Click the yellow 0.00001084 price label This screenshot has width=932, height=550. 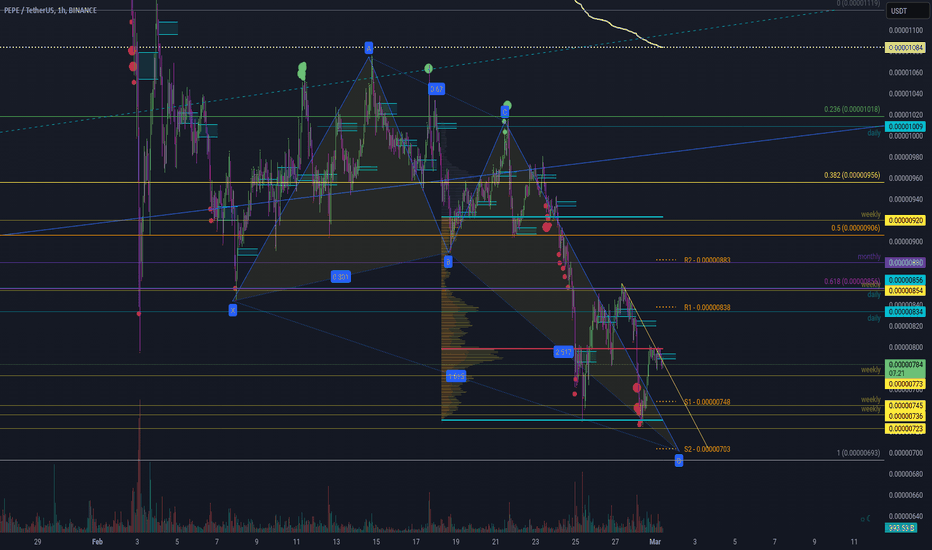[x=905, y=48]
